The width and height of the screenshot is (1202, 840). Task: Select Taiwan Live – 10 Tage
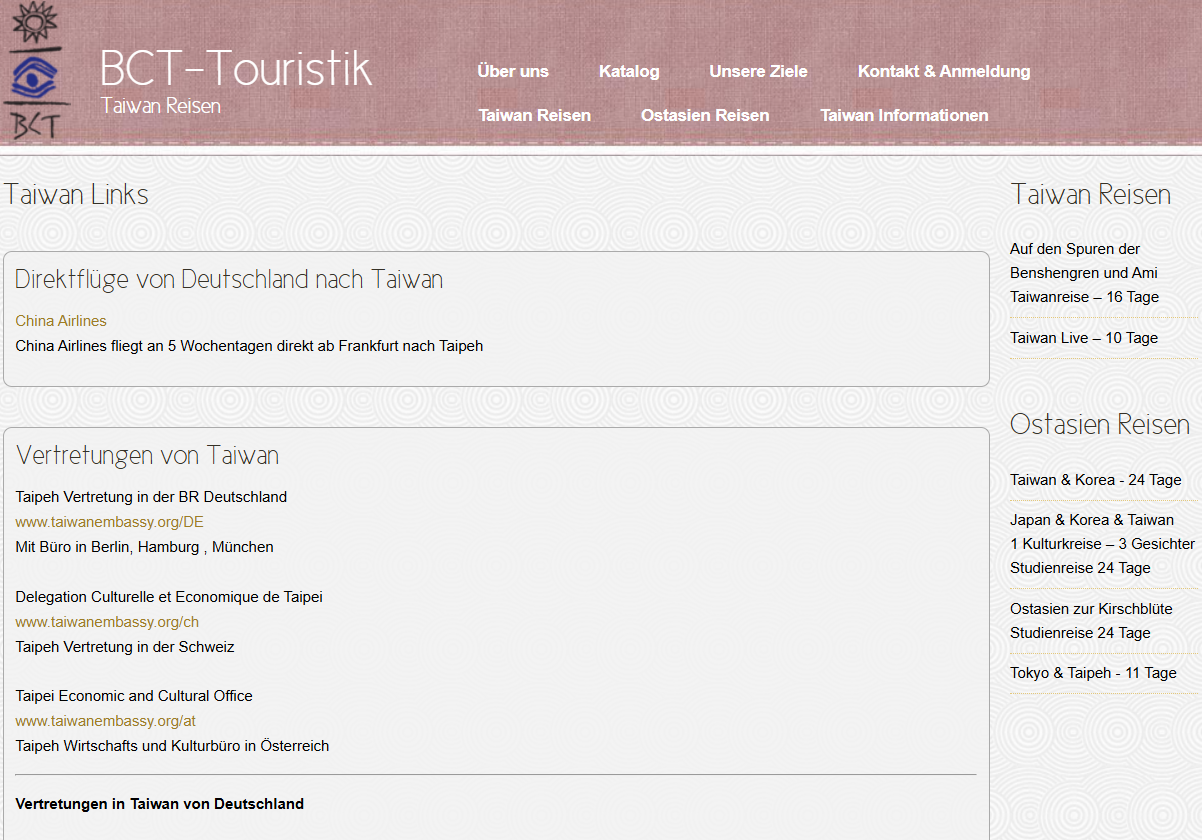pyautogui.click(x=1084, y=338)
